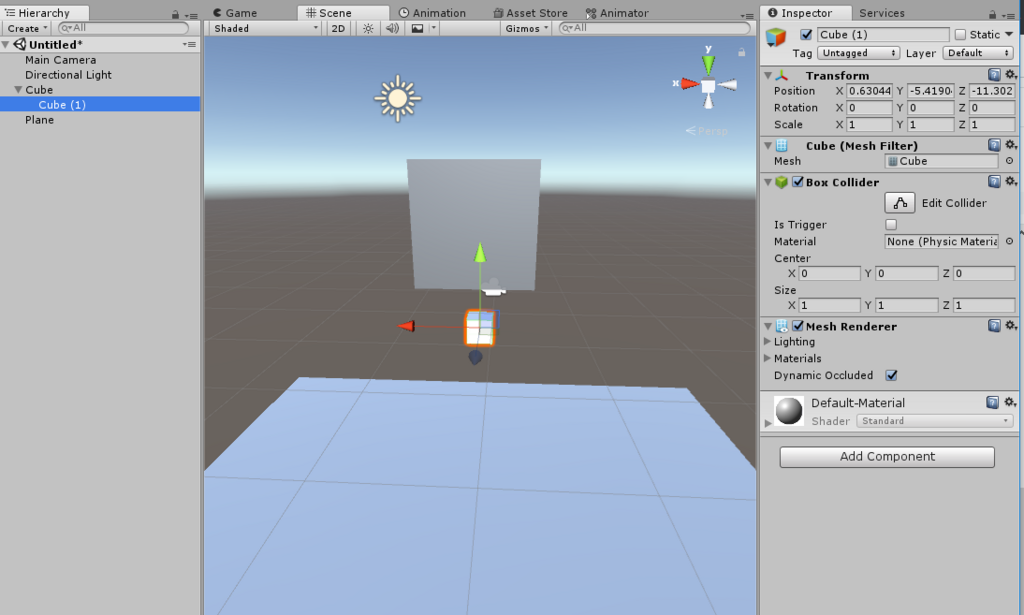This screenshot has width=1024, height=615.
Task: Collapse the Cube parent object
Action: pyautogui.click(x=18, y=89)
